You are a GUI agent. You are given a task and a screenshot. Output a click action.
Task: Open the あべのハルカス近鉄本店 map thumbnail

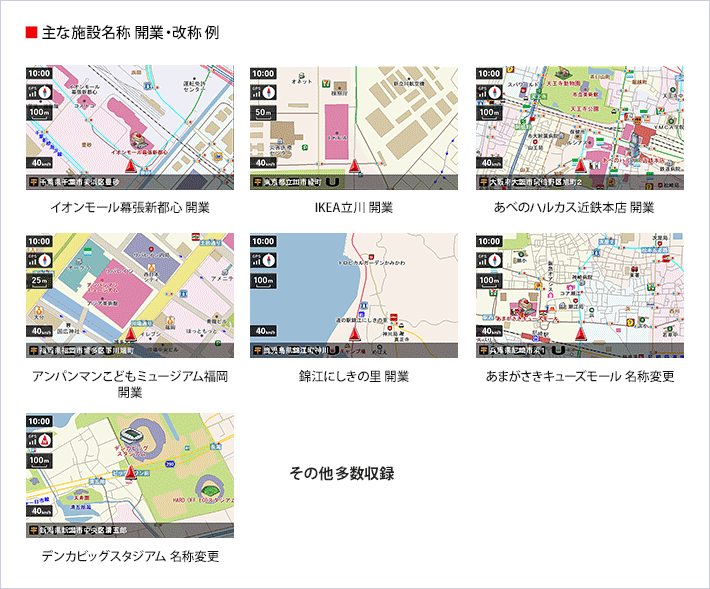click(580, 127)
